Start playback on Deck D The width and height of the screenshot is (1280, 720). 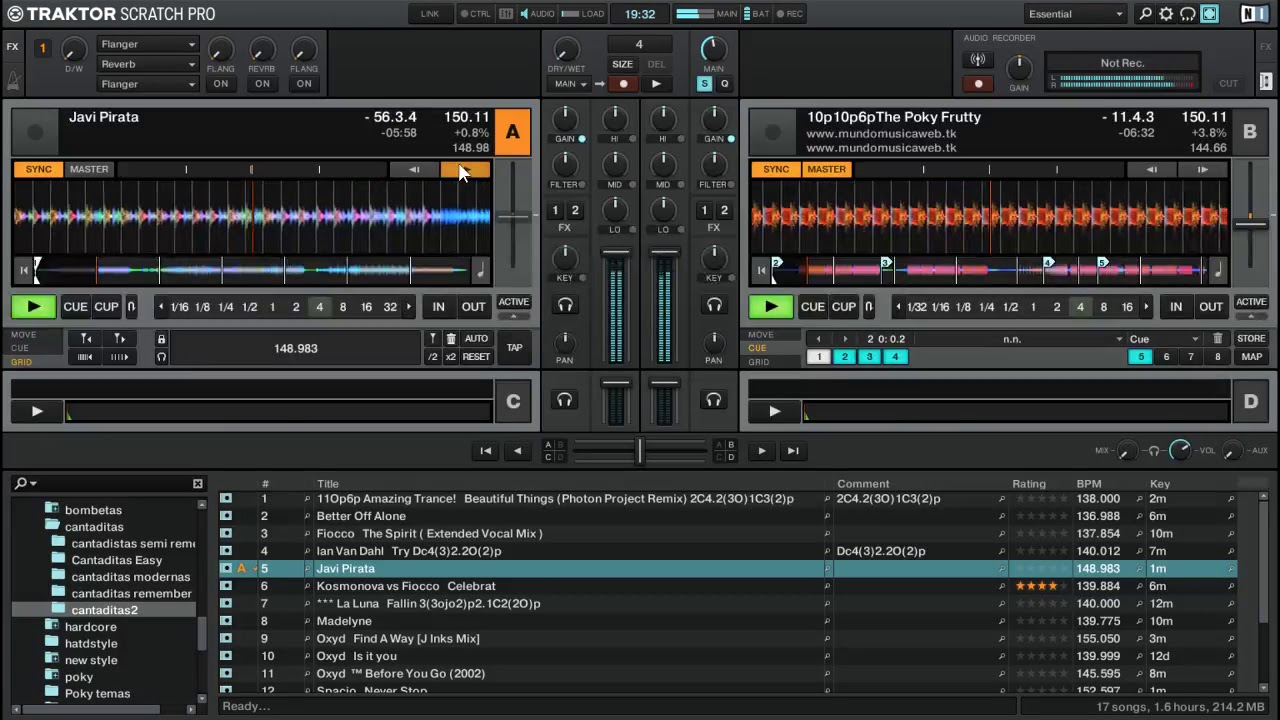[x=774, y=411]
